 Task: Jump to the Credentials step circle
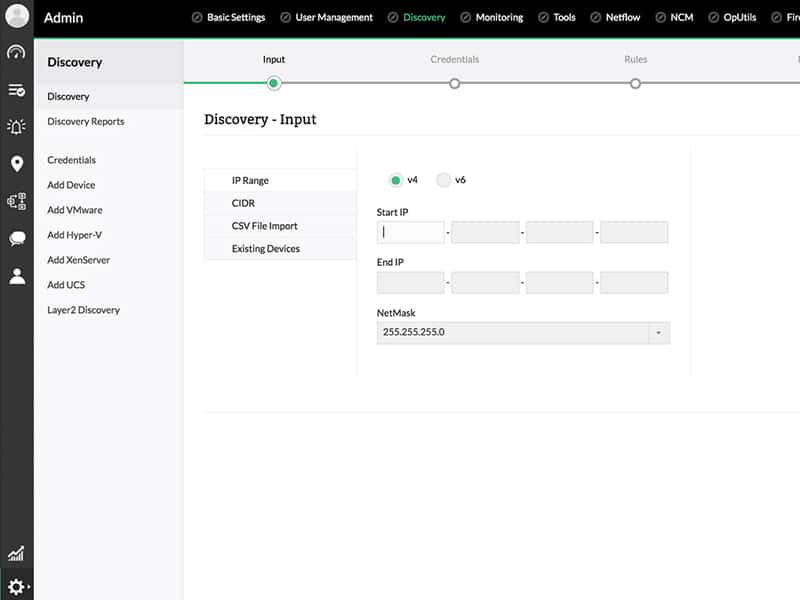tap(455, 83)
